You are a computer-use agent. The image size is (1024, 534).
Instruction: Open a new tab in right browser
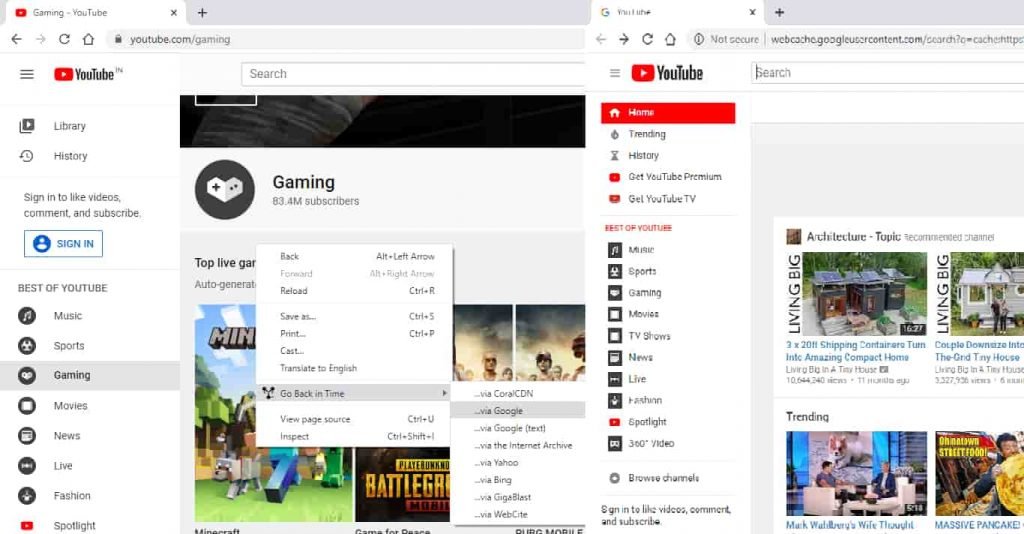click(779, 12)
